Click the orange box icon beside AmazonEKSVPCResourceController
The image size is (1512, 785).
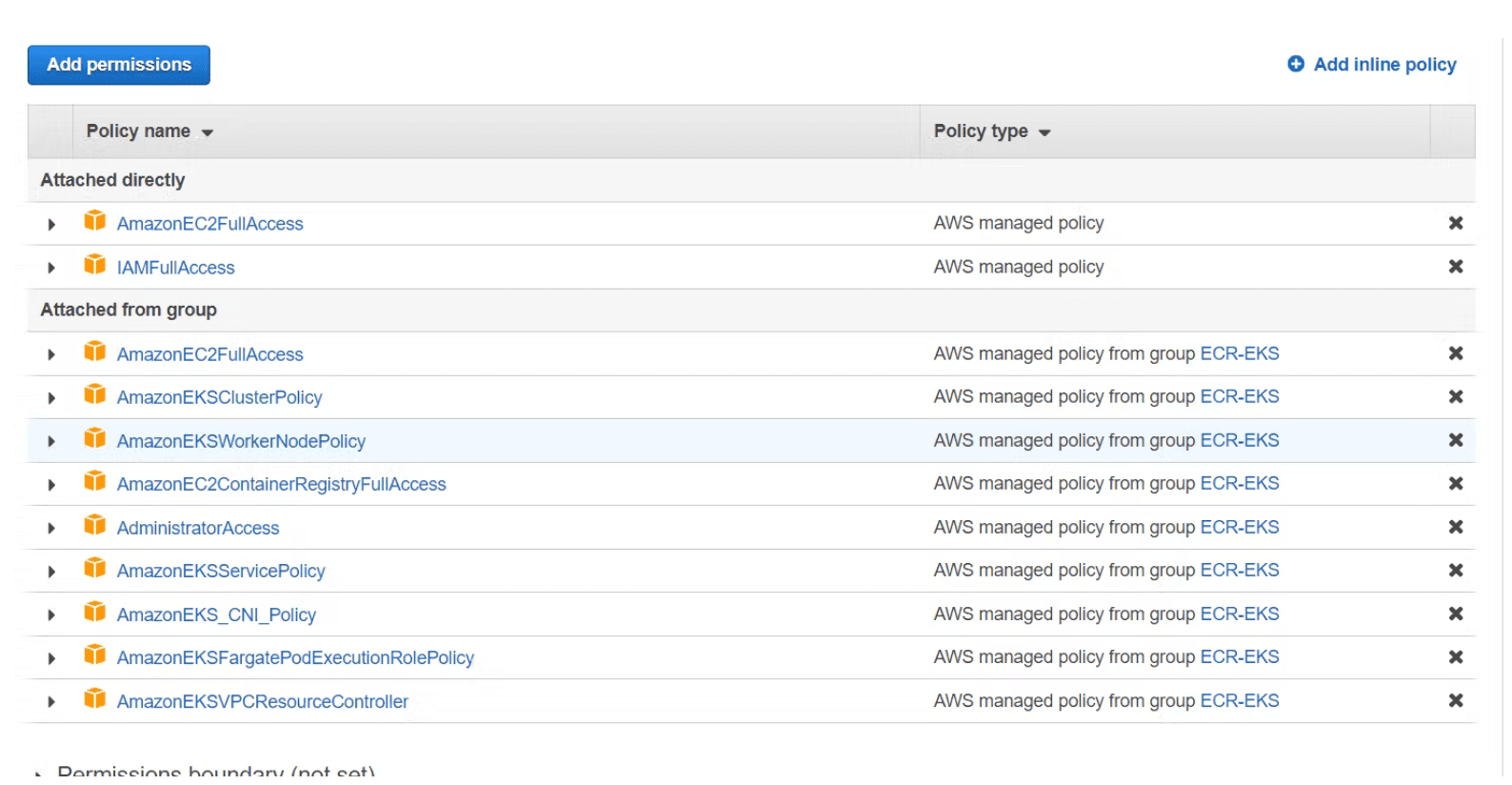point(94,698)
